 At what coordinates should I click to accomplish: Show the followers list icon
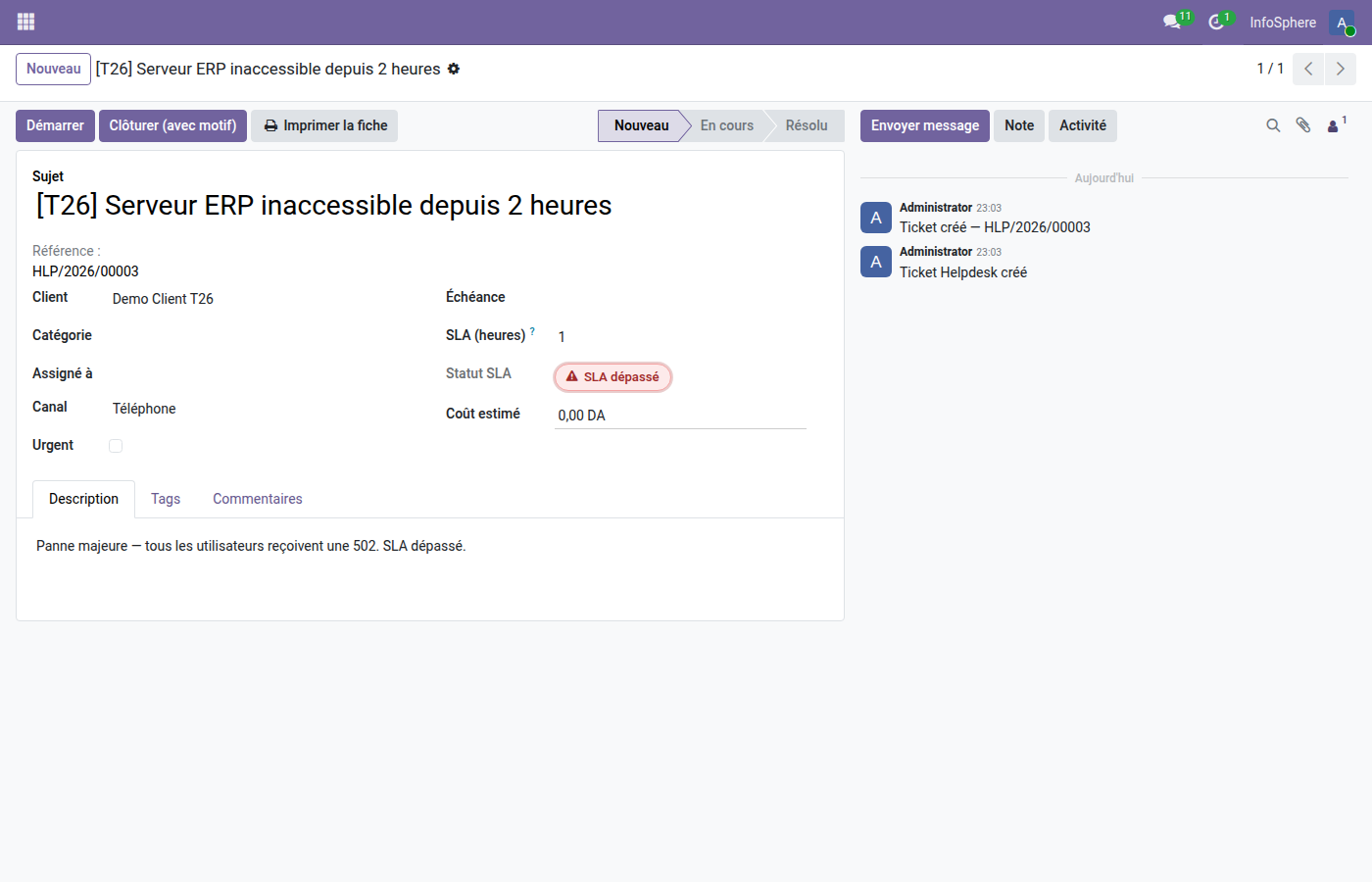pos(1333,125)
